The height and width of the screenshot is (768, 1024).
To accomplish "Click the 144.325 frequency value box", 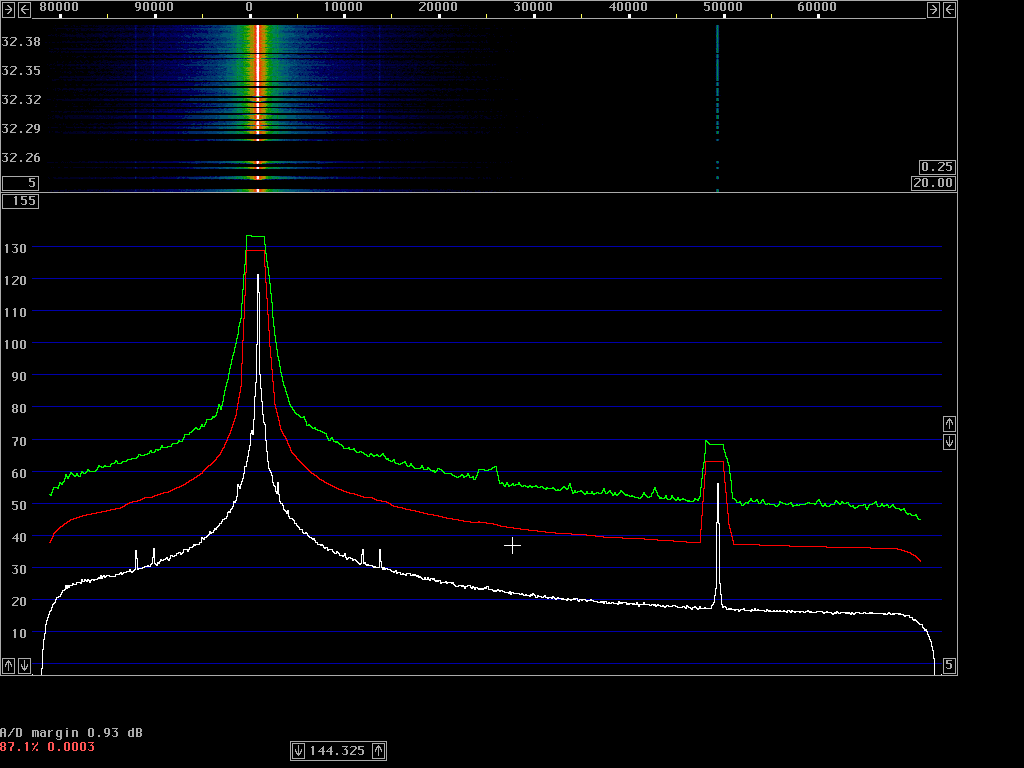I will point(337,751).
